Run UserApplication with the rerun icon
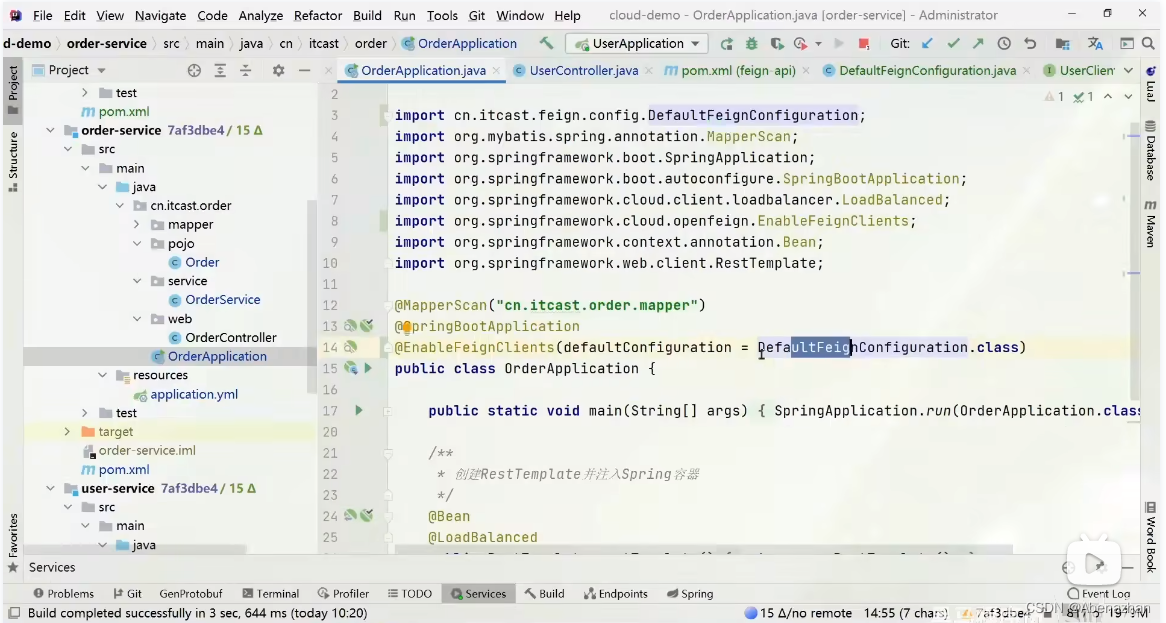1166x623 pixels. pos(726,44)
